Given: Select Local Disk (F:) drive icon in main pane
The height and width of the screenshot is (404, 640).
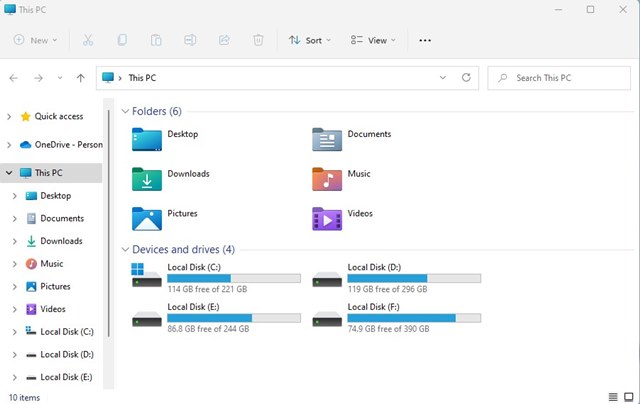Looking at the screenshot, I should pos(327,319).
